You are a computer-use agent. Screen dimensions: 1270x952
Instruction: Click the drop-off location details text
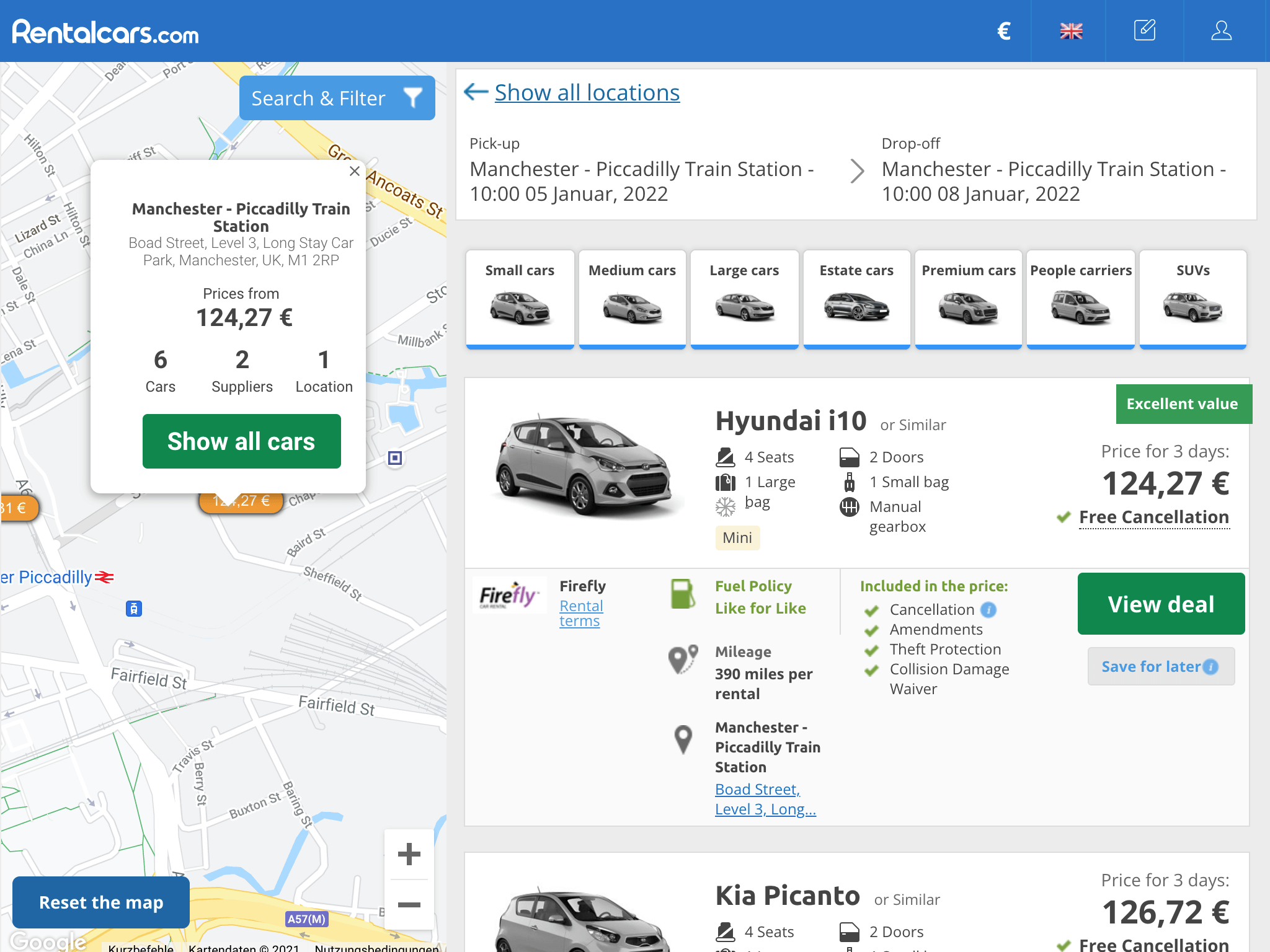tap(1054, 181)
